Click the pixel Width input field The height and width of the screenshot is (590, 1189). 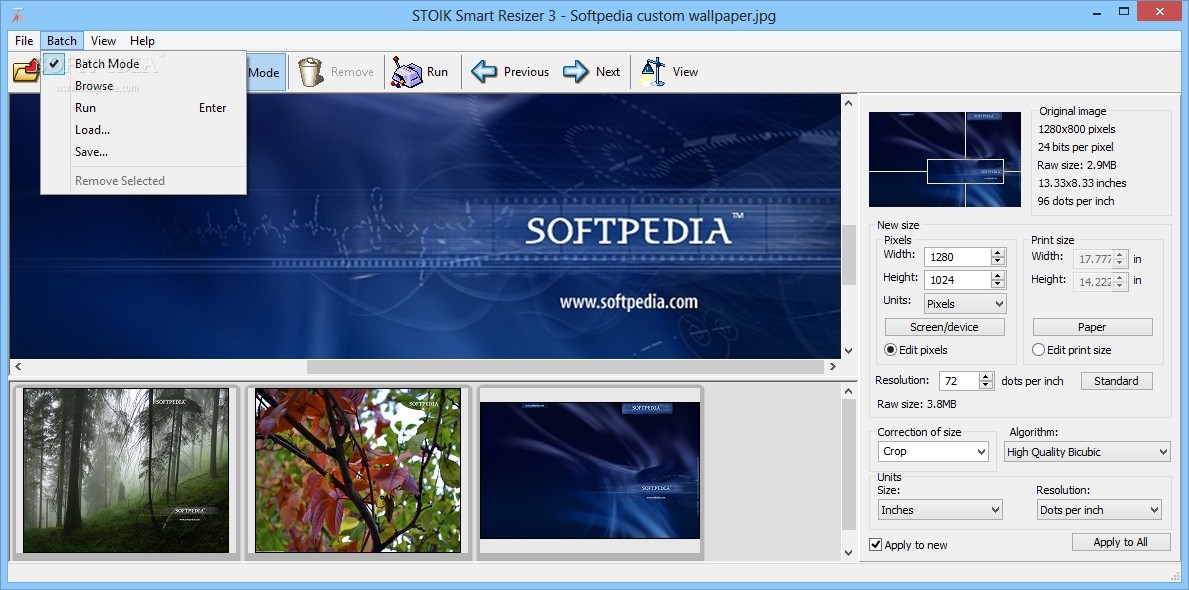[x=958, y=257]
